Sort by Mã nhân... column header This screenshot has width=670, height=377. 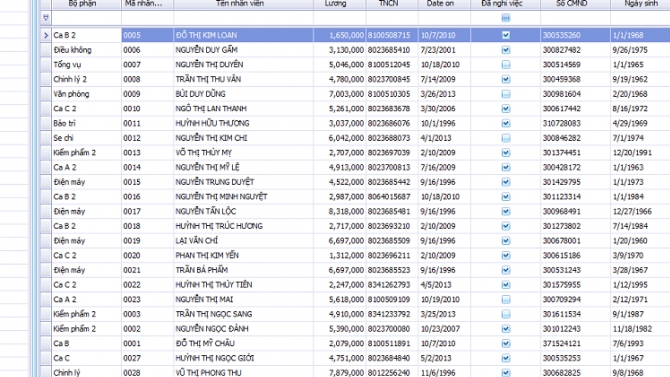tap(147, 4)
